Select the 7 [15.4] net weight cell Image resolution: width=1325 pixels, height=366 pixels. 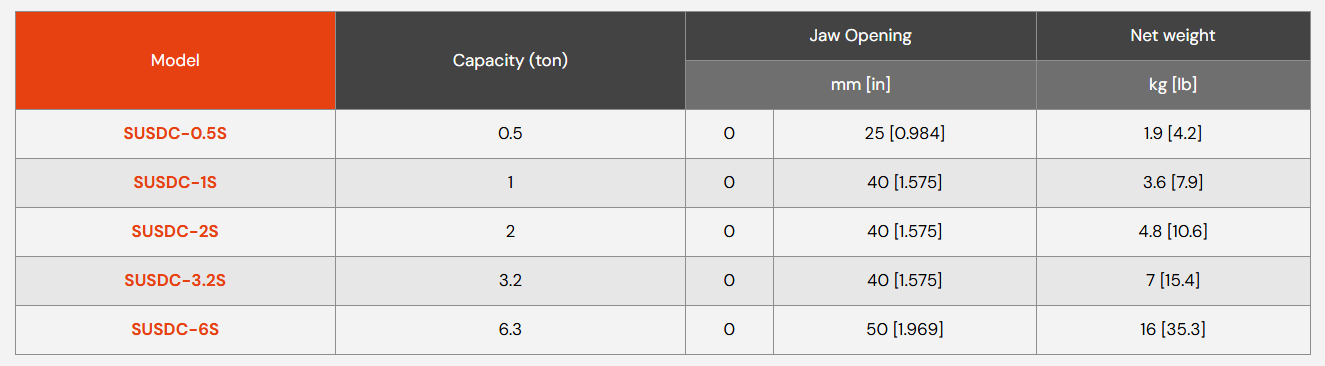[1173, 281]
